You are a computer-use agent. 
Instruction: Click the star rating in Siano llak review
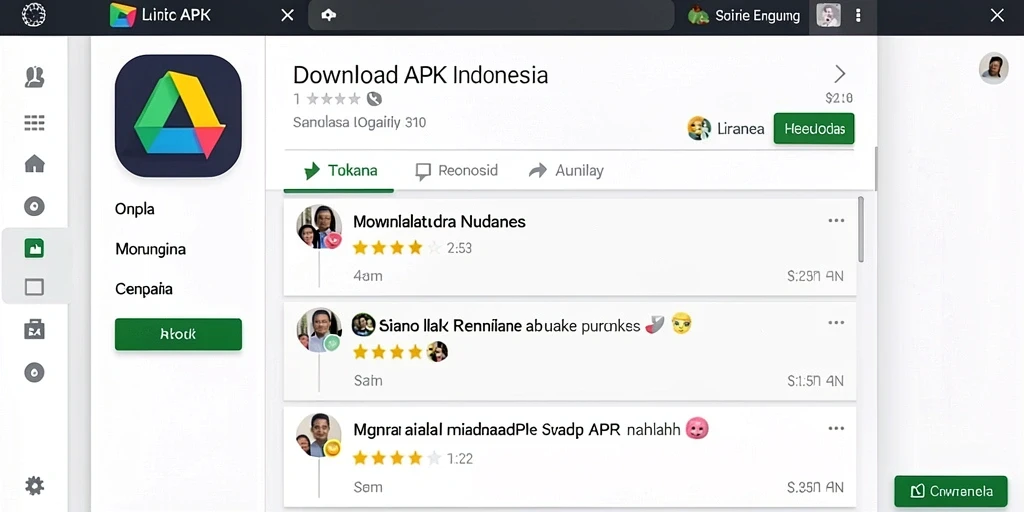[x=388, y=353]
